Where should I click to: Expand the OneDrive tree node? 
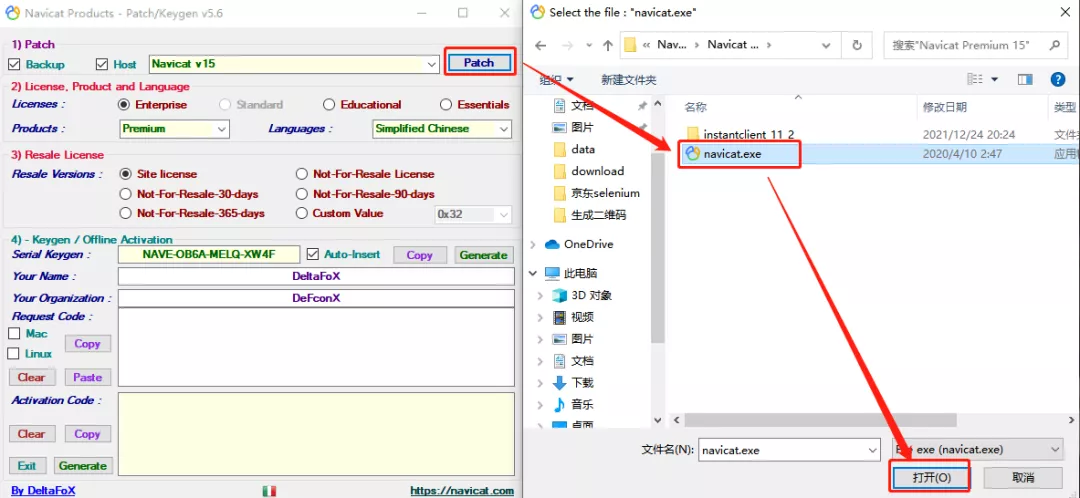(534, 245)
